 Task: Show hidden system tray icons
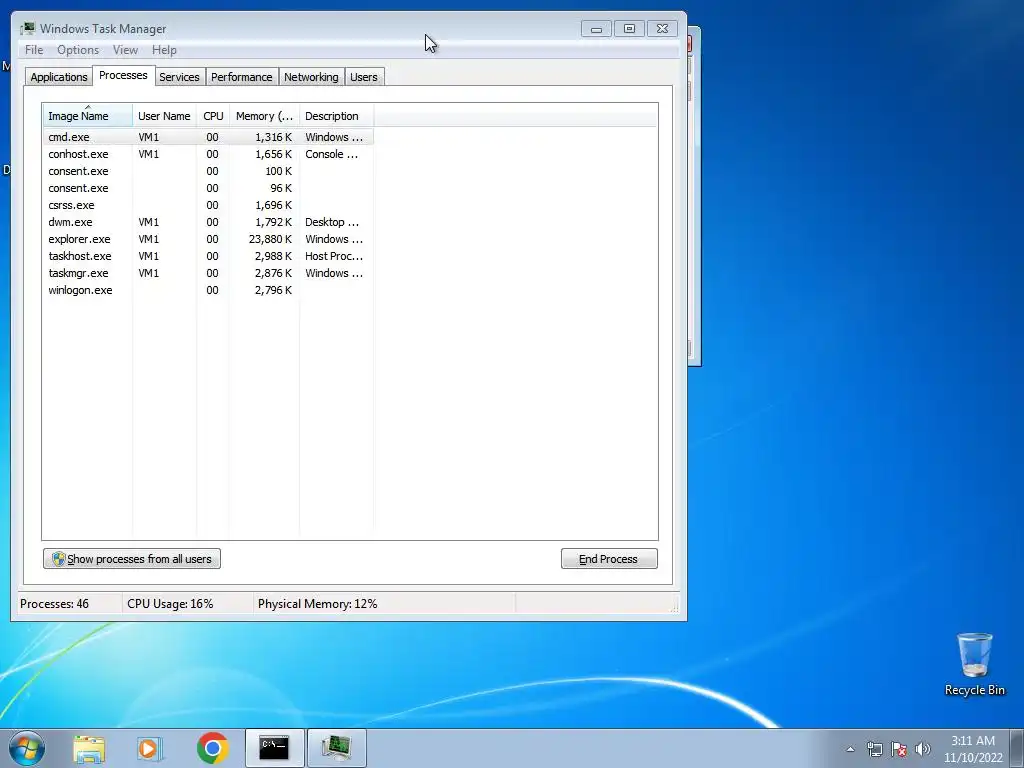850,749
